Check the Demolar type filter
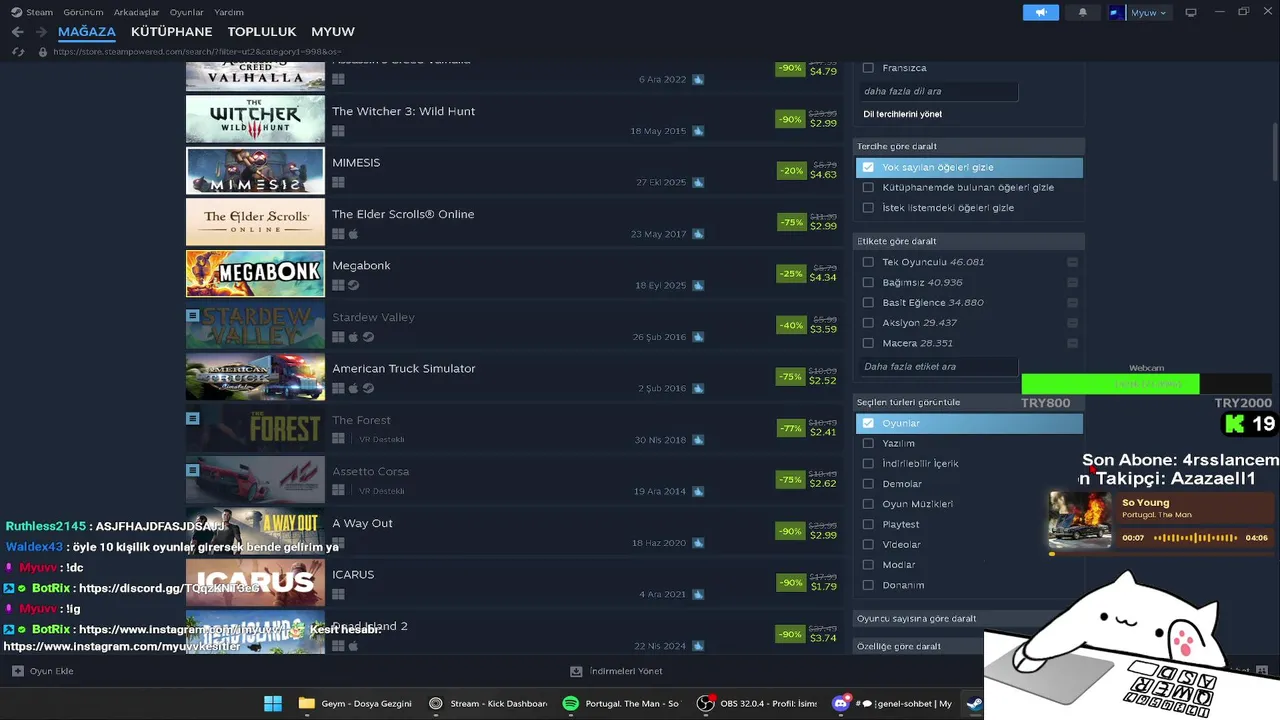Viewport: 1280px width, 720px height. [x=868, y=484]
